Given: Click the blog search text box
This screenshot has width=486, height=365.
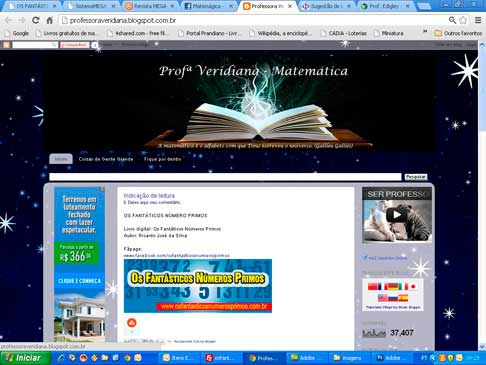Looking at the screenshot, I should [225, 177].
